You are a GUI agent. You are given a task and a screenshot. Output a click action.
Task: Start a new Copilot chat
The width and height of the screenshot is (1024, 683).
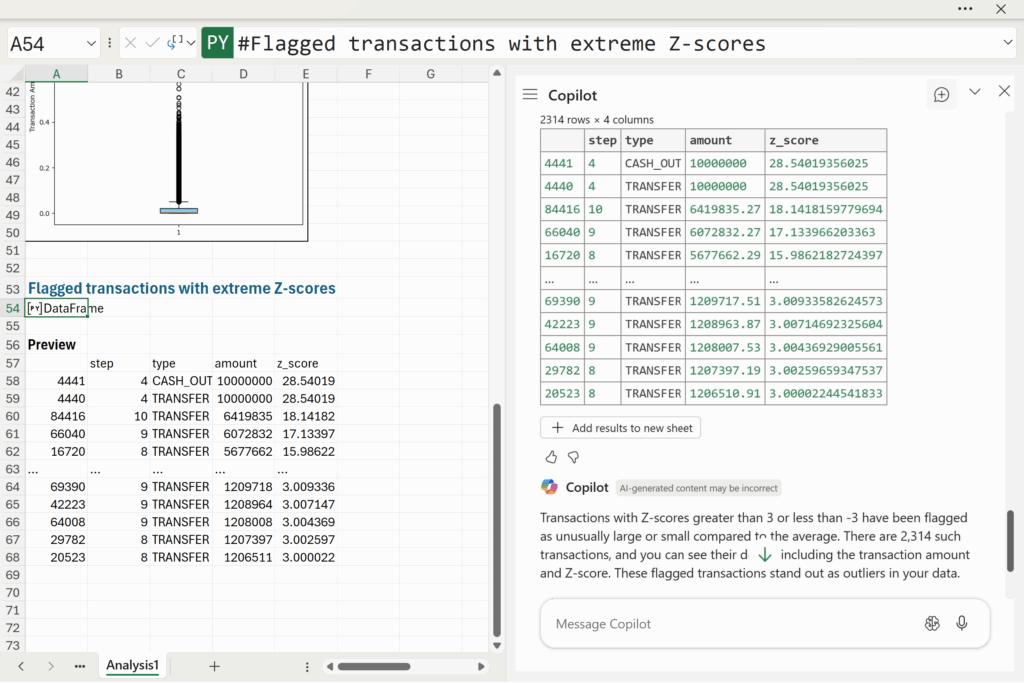pos(941,94)
